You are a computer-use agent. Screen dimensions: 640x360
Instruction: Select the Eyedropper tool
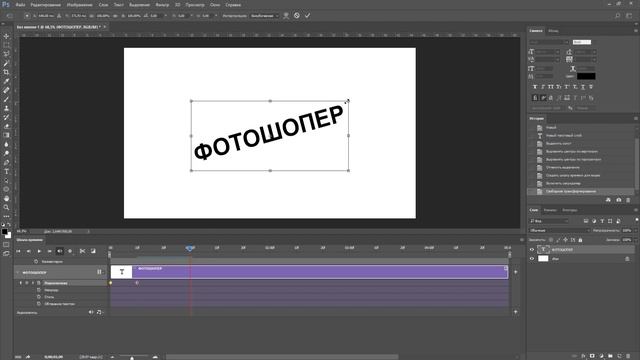pos(6,81)
